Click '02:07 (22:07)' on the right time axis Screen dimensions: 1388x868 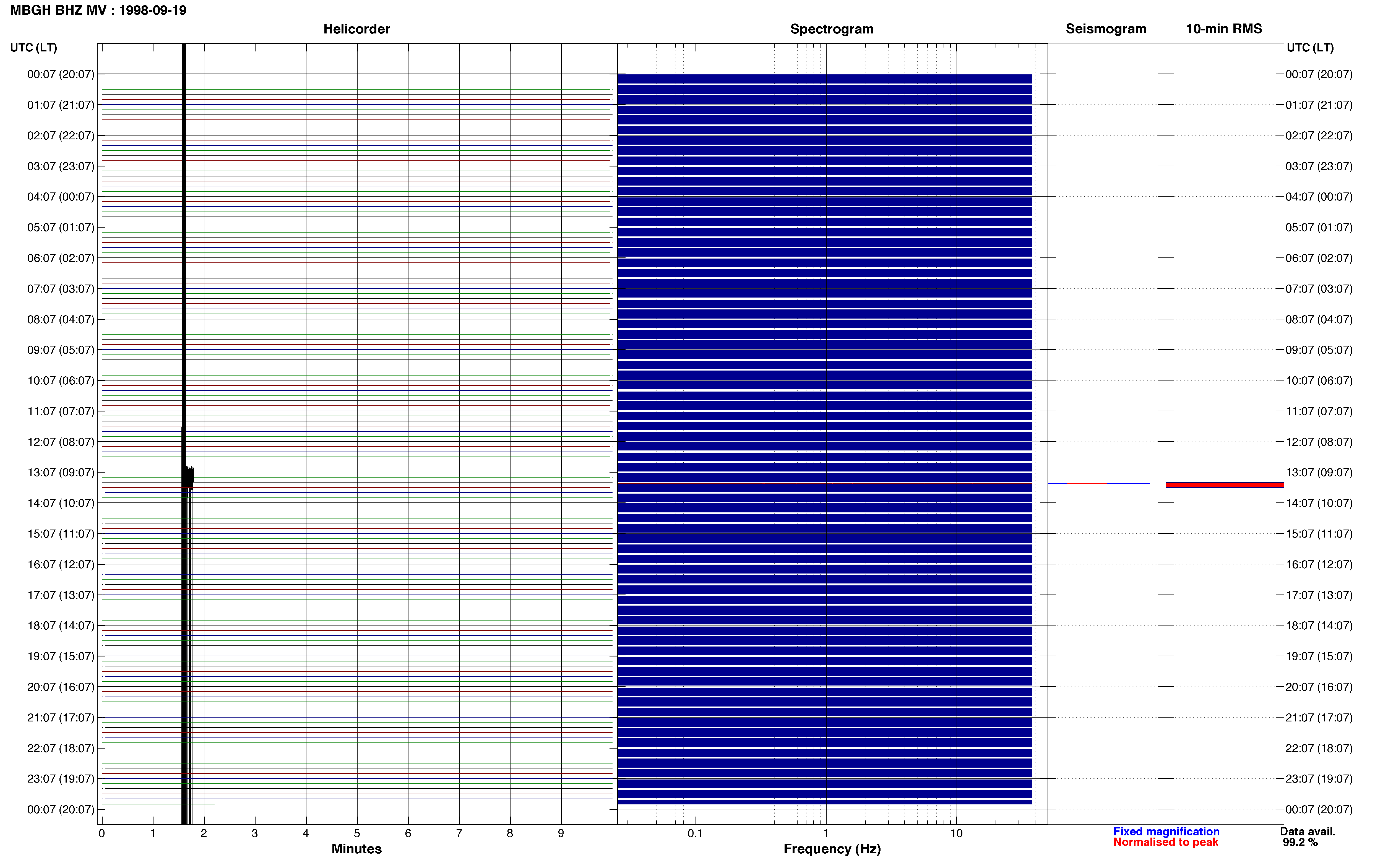pos(1319,135)
